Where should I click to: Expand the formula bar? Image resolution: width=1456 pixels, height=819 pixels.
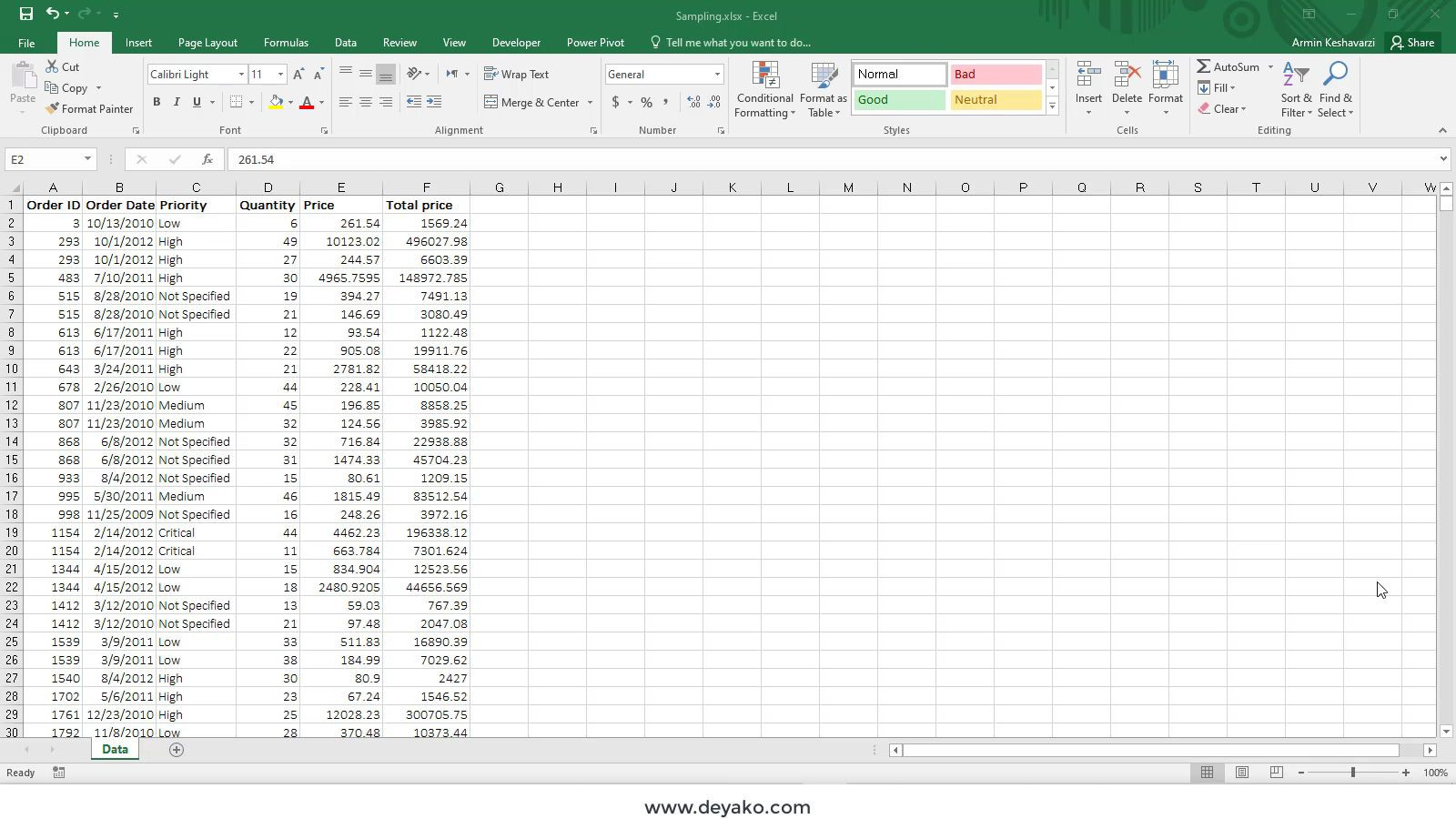tap(1443, 159)
